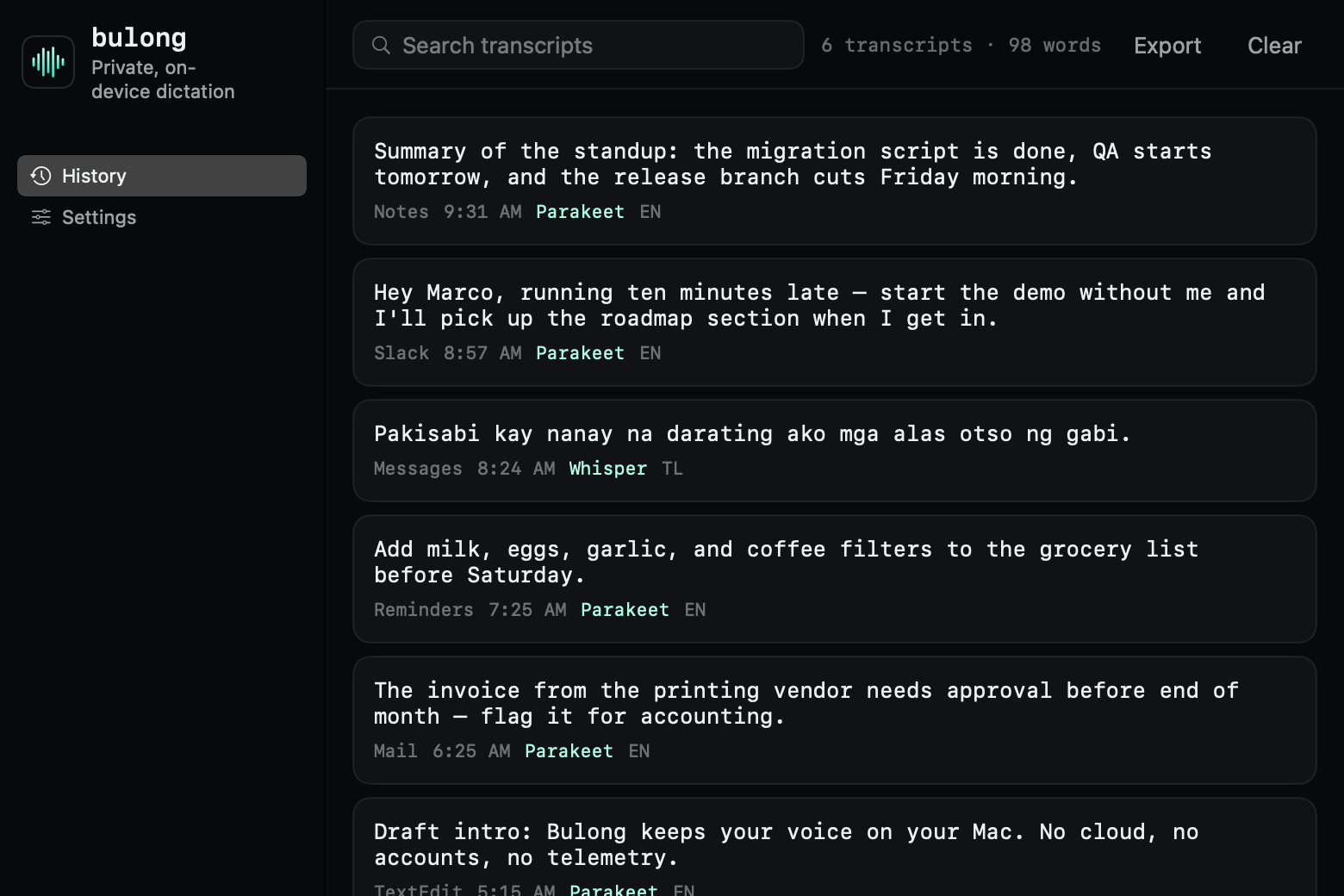This screenshot has height=896, width=1344.
Task: Focus the Search transcripts field
Action: click(x=578, y=45)
